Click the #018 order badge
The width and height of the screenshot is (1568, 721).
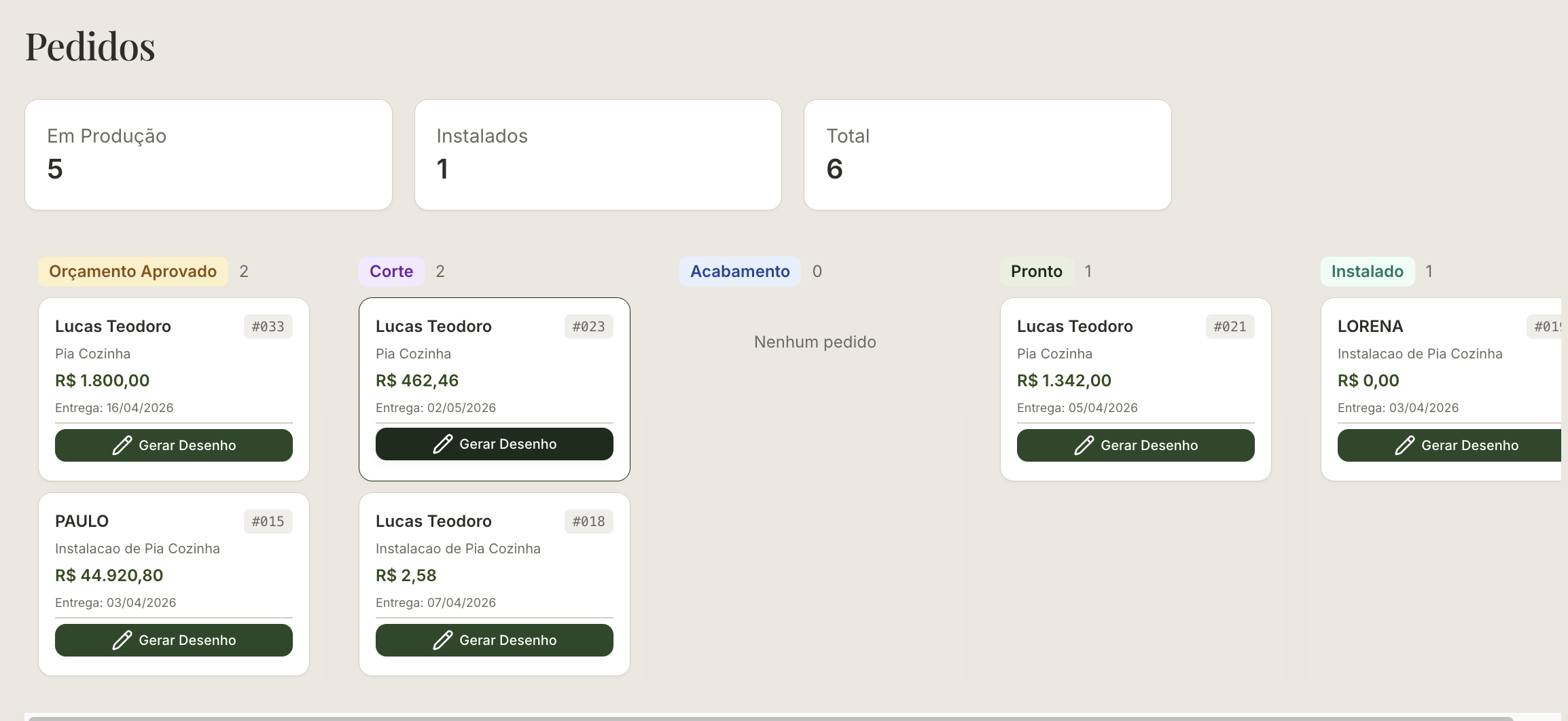[x=589, y=521]
